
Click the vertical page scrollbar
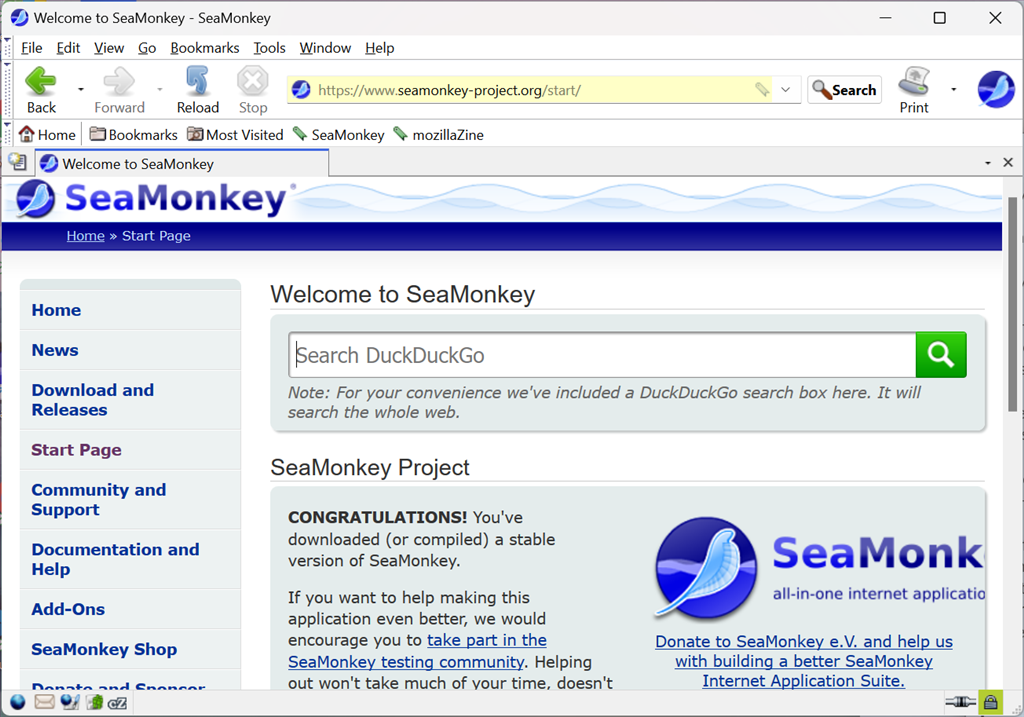click(1012, 300)
